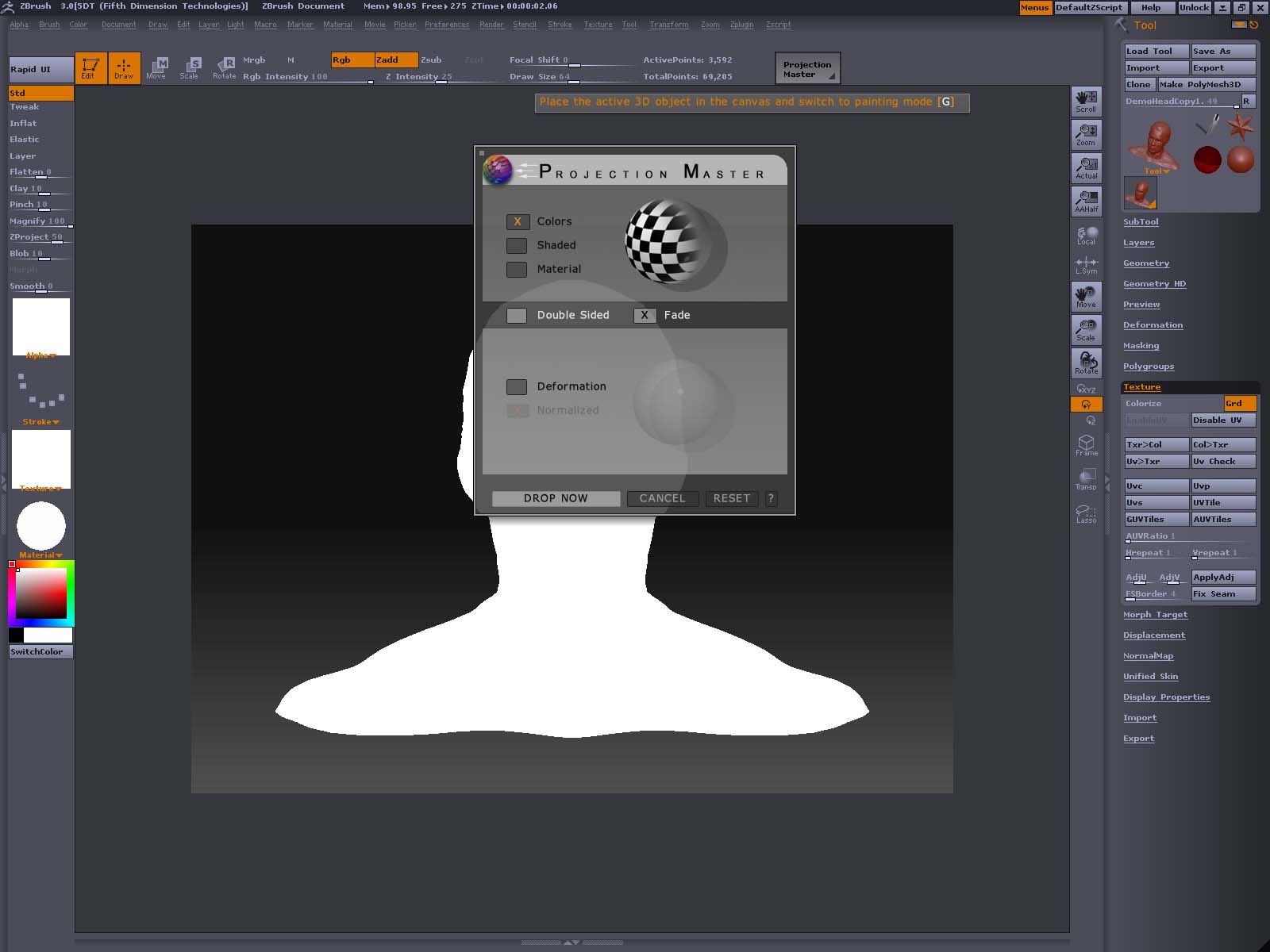The height and width of the screenshot is (952, 1270).
Task: Click the Rotate tool in top toolbar
Action: pos(225,67)
